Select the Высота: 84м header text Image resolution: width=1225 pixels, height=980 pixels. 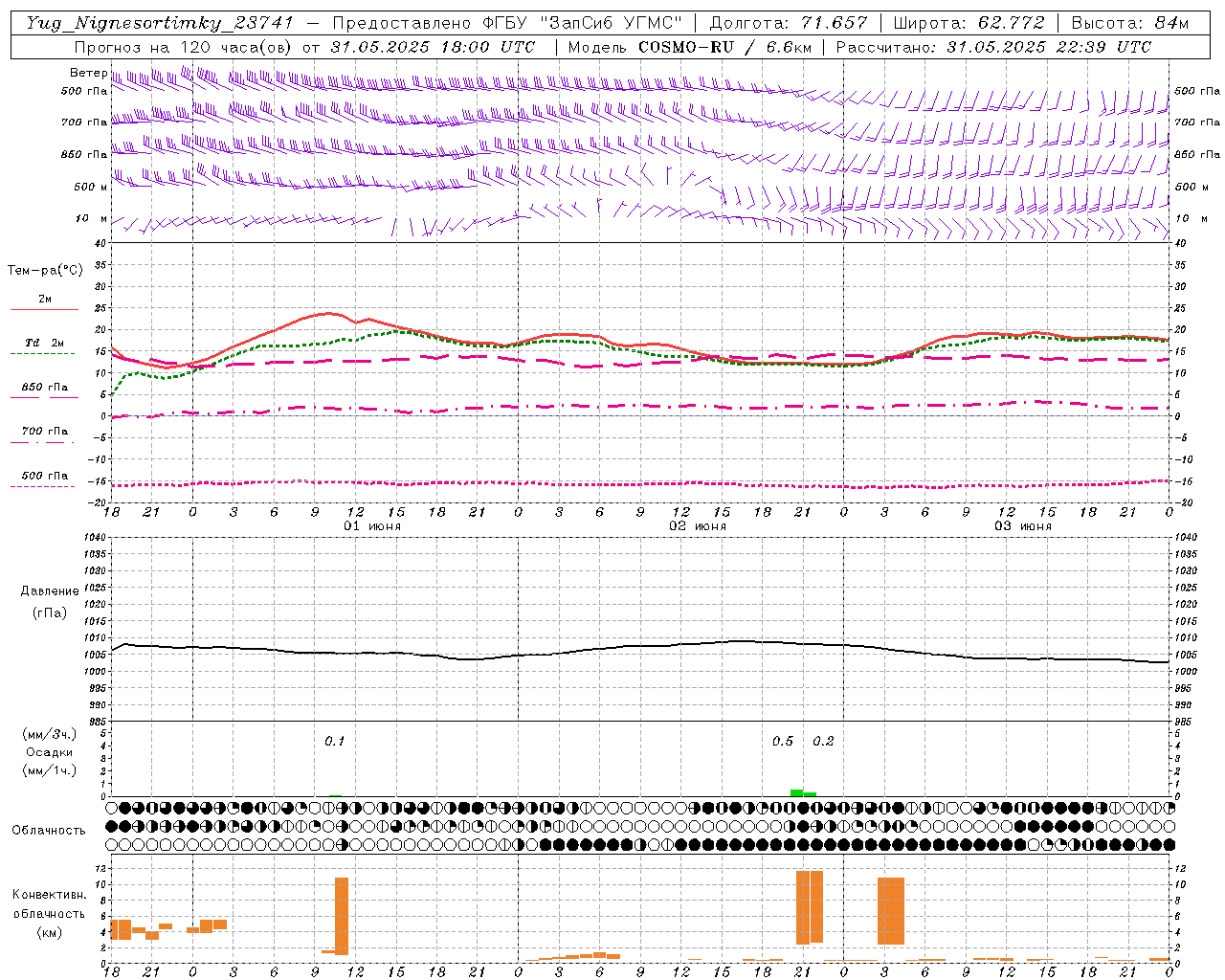click(1130, 23)
